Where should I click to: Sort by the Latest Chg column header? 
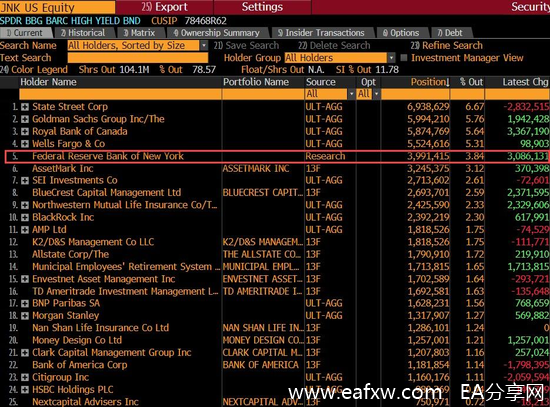point(525,82)
